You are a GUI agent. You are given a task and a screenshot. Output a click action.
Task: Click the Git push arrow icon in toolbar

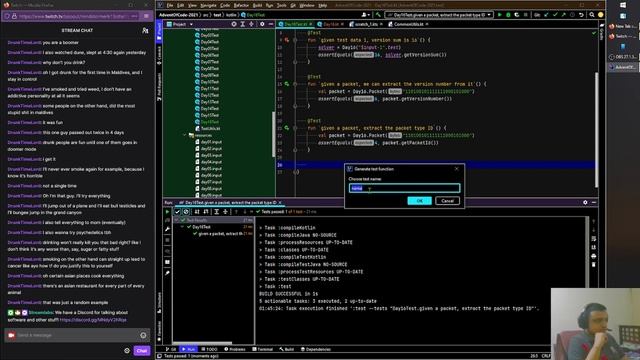(563, 15)
